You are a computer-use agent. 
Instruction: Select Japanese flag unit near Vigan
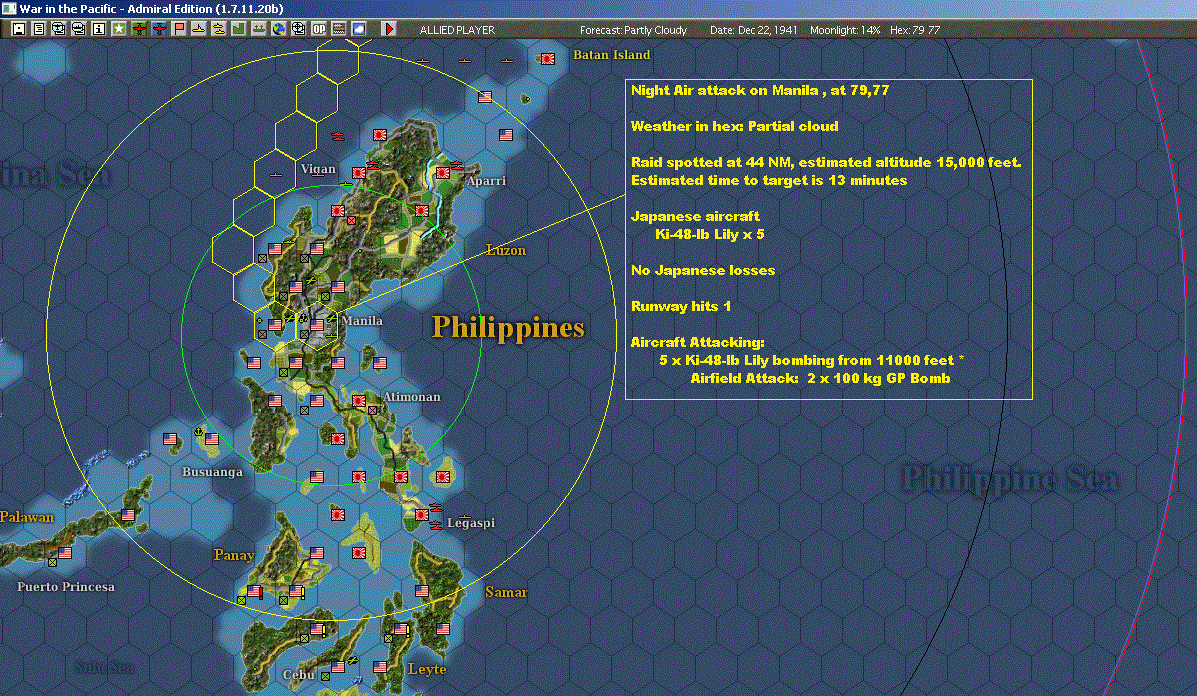click(x=359, y=173)
